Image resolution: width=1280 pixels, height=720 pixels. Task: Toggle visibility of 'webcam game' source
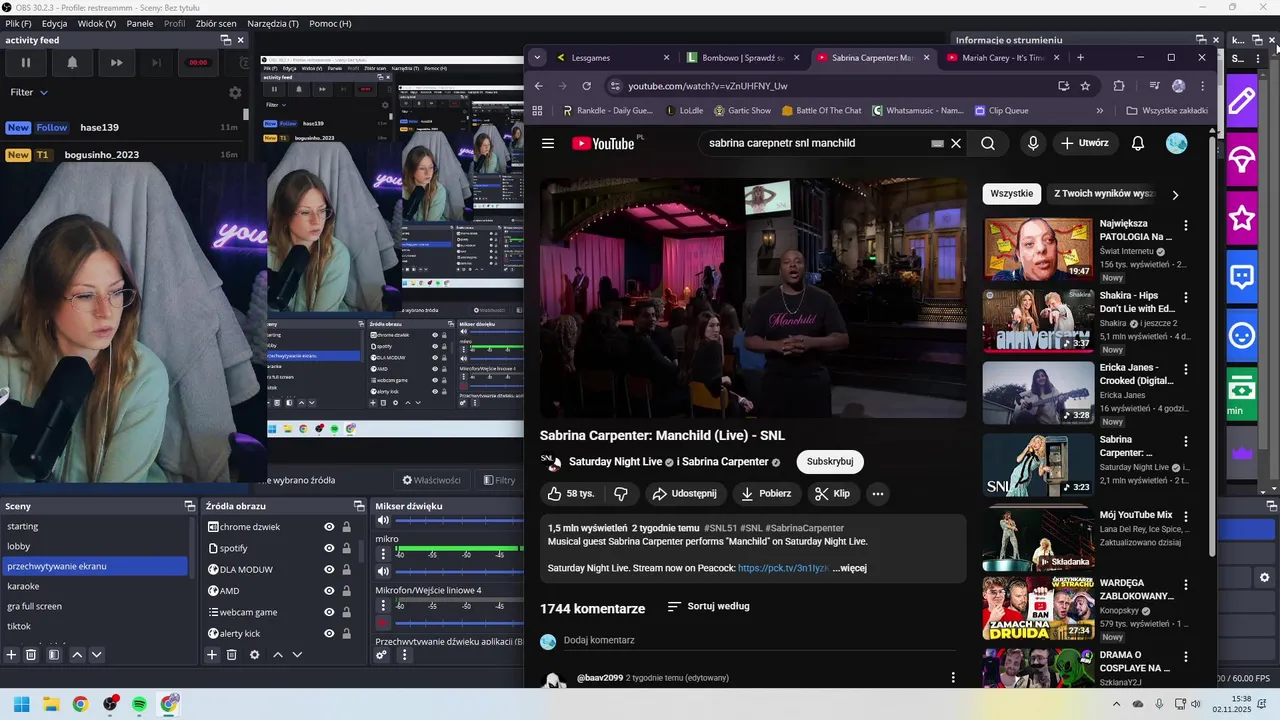coord(329,612)
